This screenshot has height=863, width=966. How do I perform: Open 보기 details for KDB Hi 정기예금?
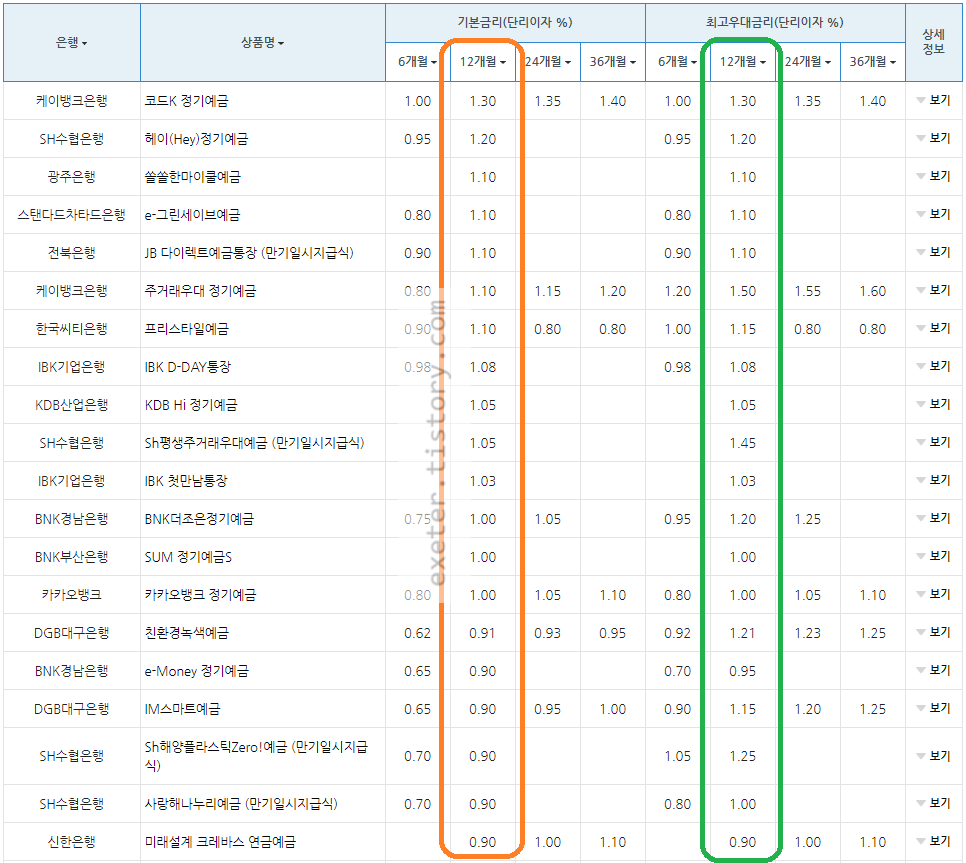933,404
